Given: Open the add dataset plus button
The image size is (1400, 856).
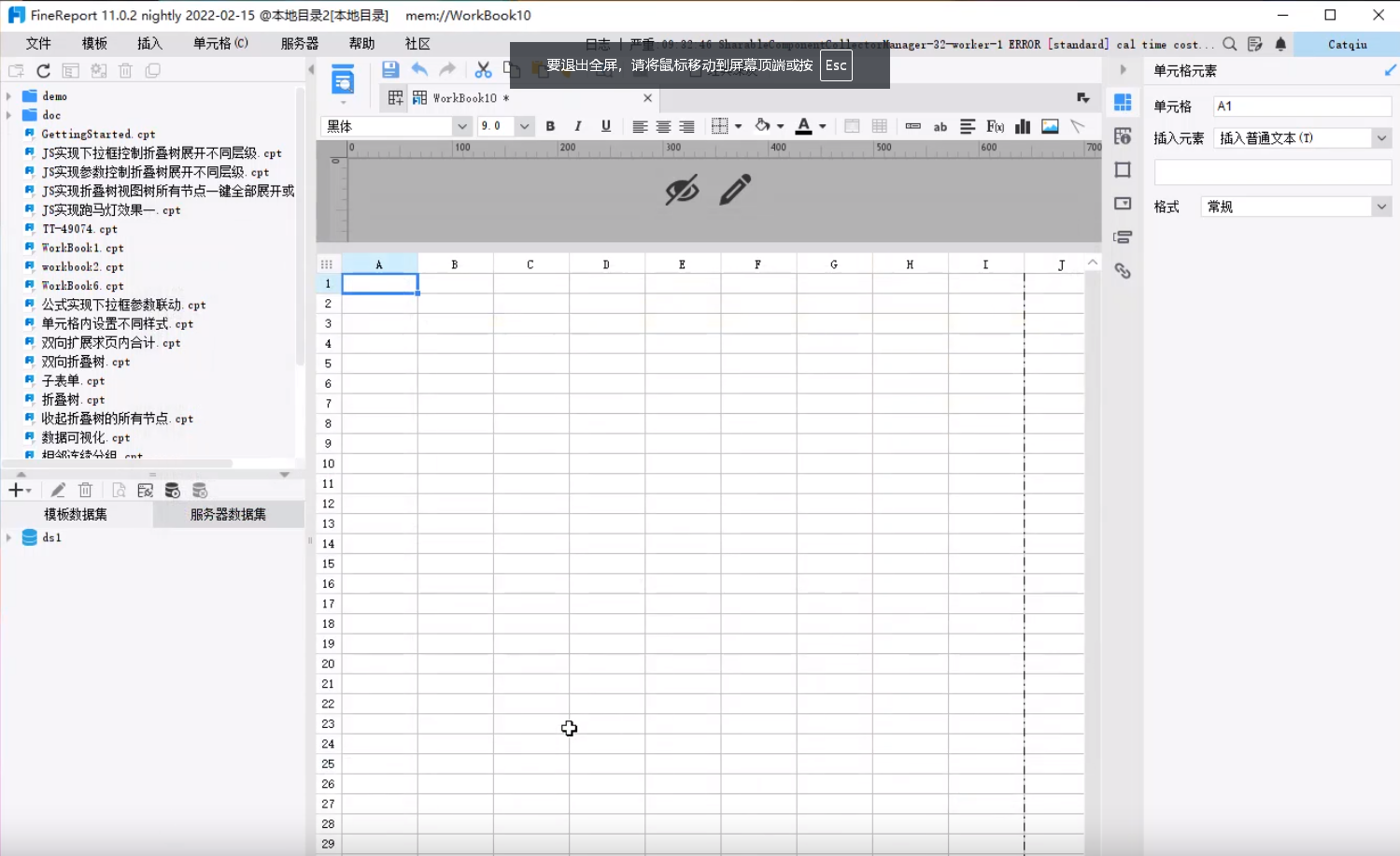Looking at the screenshot, I should 19,491.
